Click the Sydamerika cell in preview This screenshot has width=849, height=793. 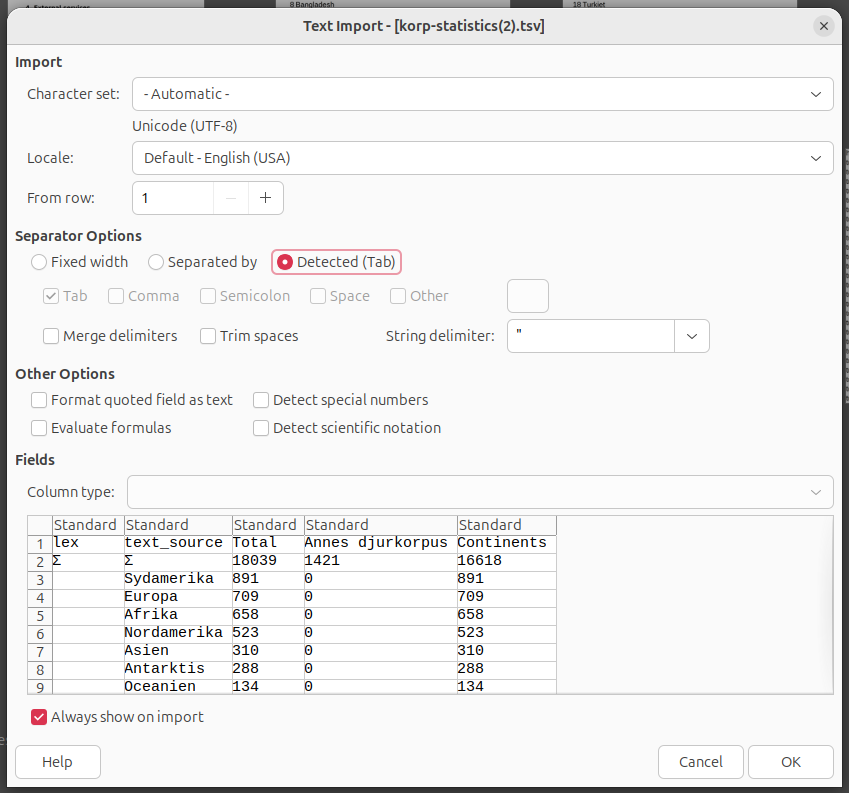point(178,579)
